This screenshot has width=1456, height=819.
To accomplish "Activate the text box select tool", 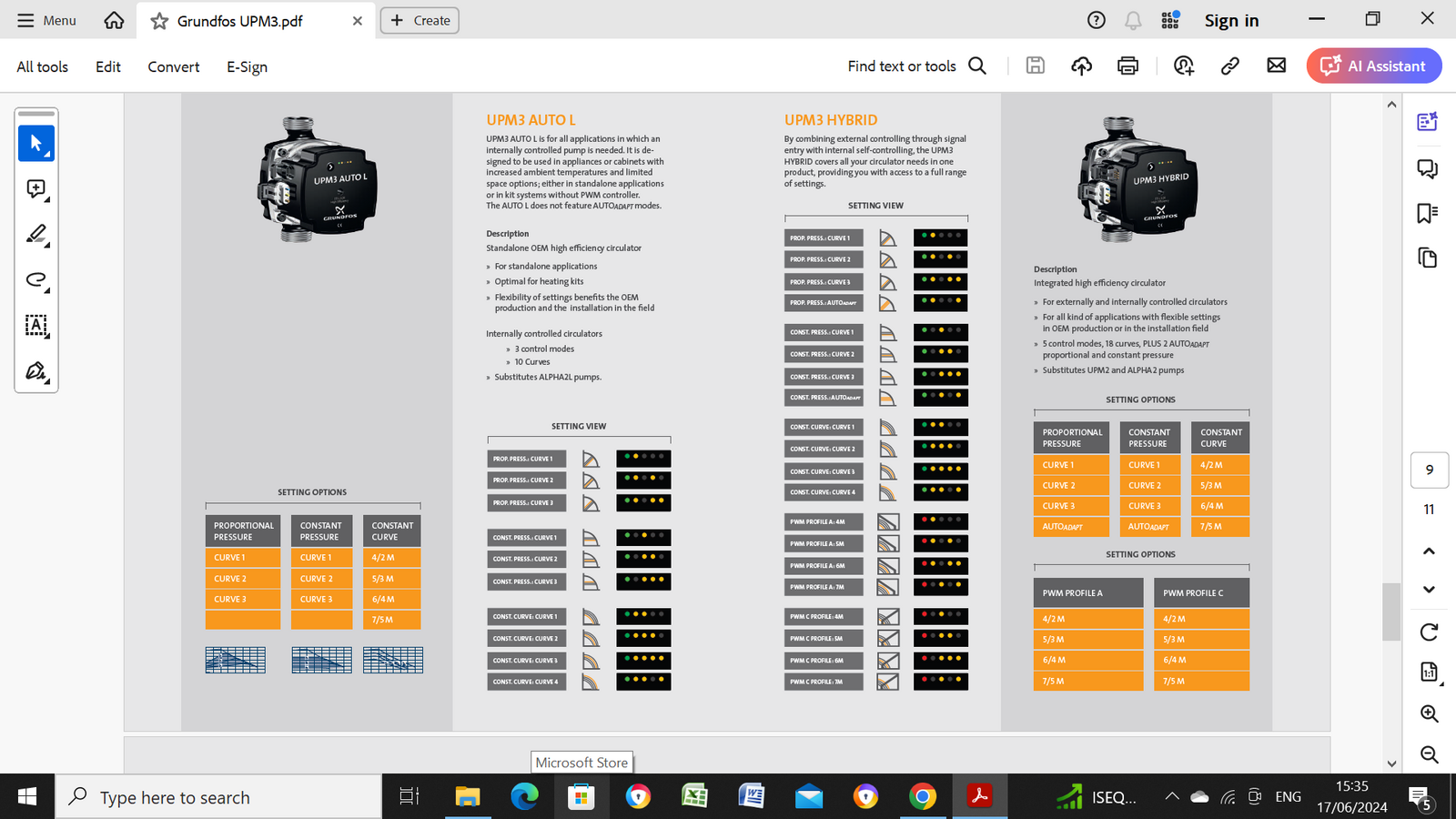I will (36, 326).
